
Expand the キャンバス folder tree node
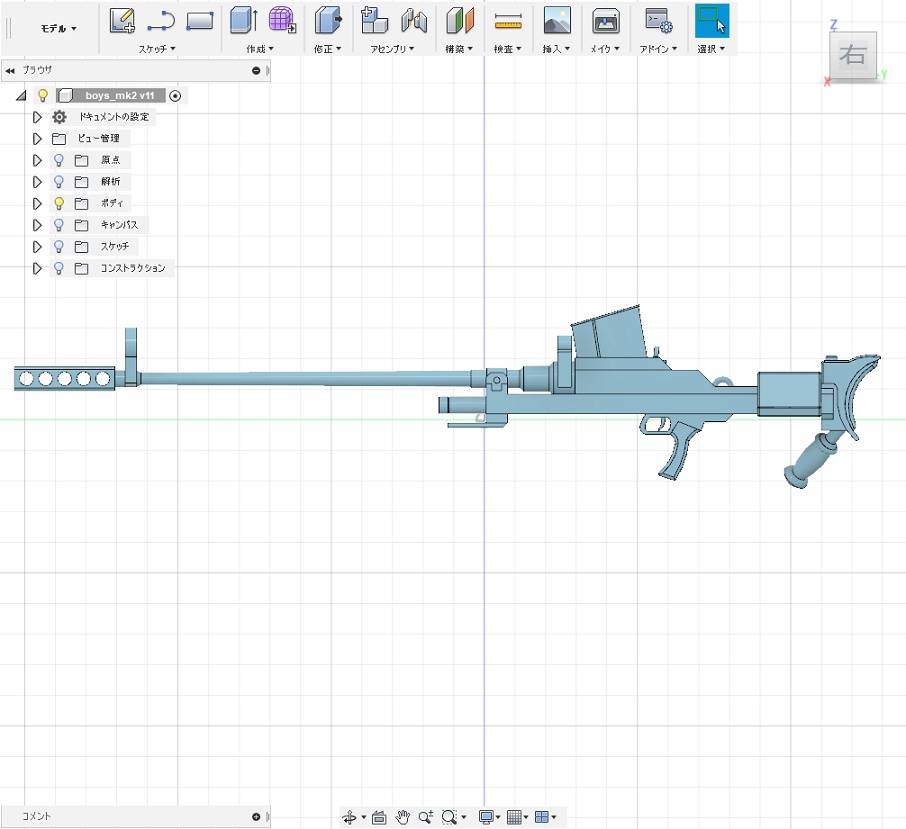tap(38, 225)
